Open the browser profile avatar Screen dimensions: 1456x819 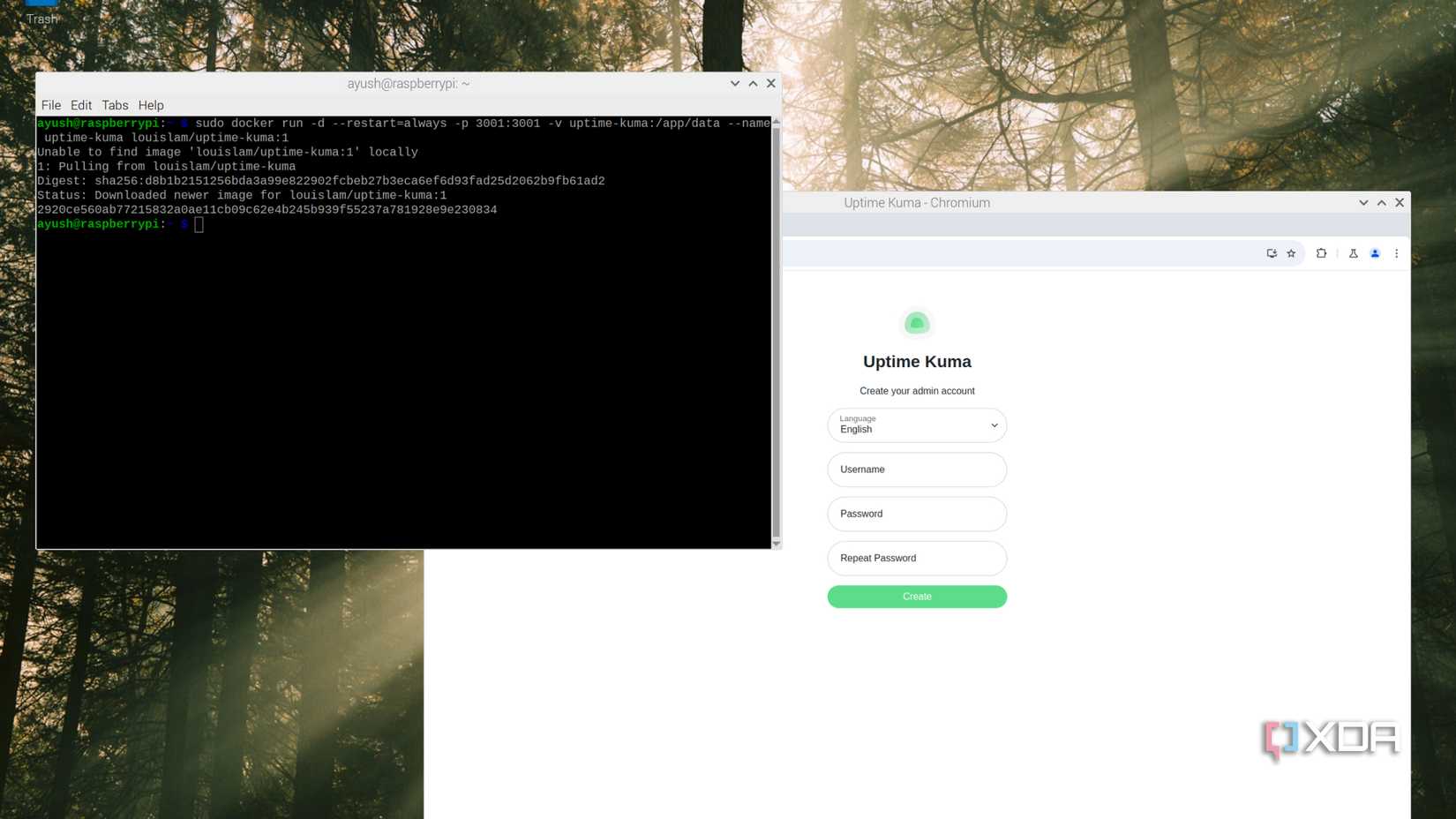click(x=1374, y=253)
